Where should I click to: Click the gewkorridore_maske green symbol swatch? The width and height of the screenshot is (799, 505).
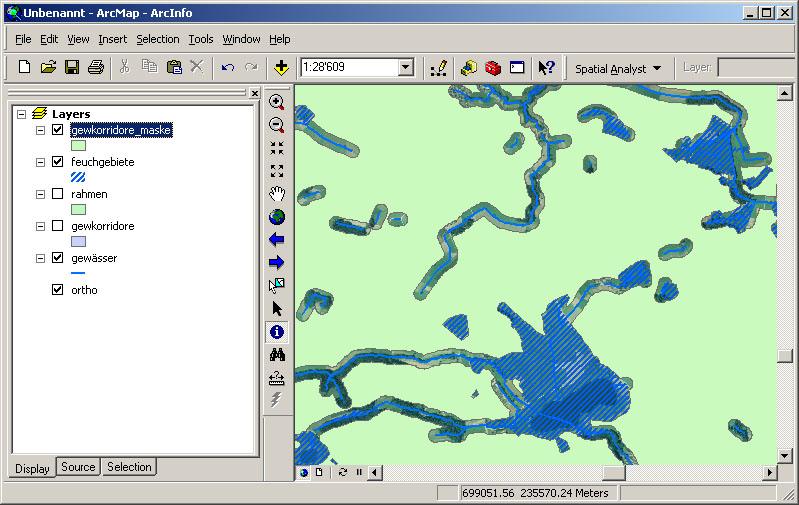(x=78, y=145)
